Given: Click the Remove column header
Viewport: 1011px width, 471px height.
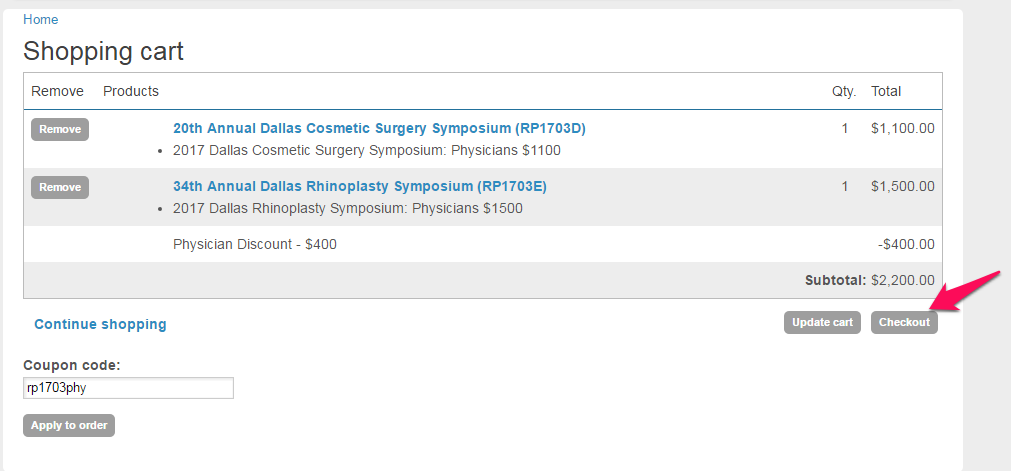Looking at the screenshot, I should click(x=58, y=91).
